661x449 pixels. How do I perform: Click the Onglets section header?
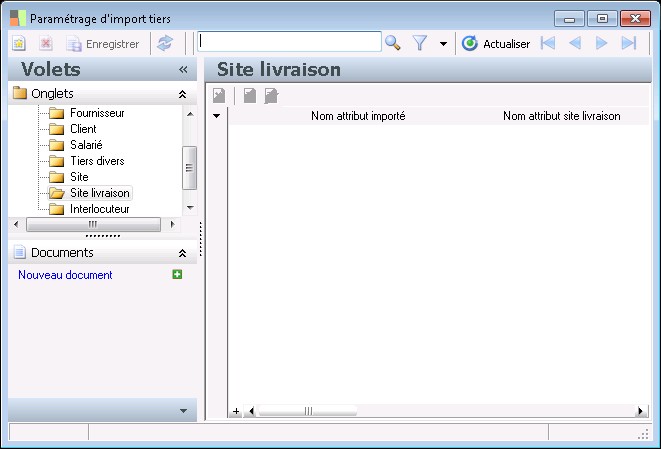coord(102,94)
